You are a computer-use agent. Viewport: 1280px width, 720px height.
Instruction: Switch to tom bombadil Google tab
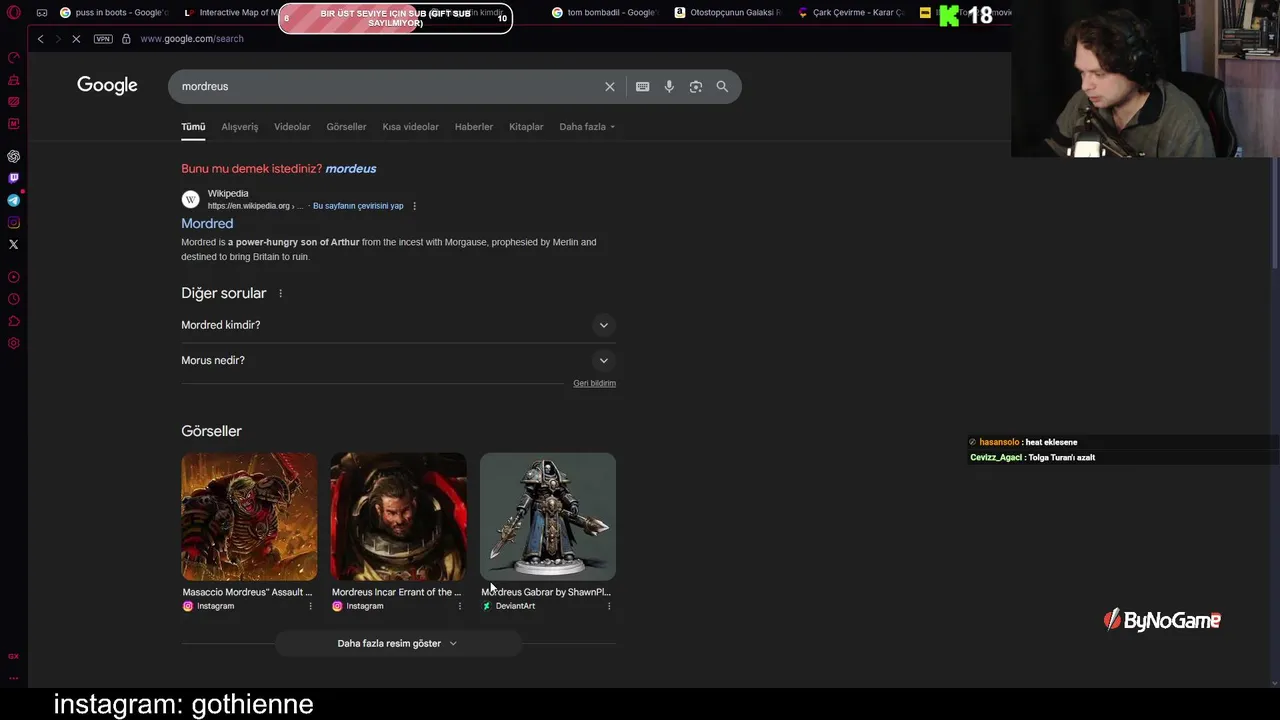point(605,13)
